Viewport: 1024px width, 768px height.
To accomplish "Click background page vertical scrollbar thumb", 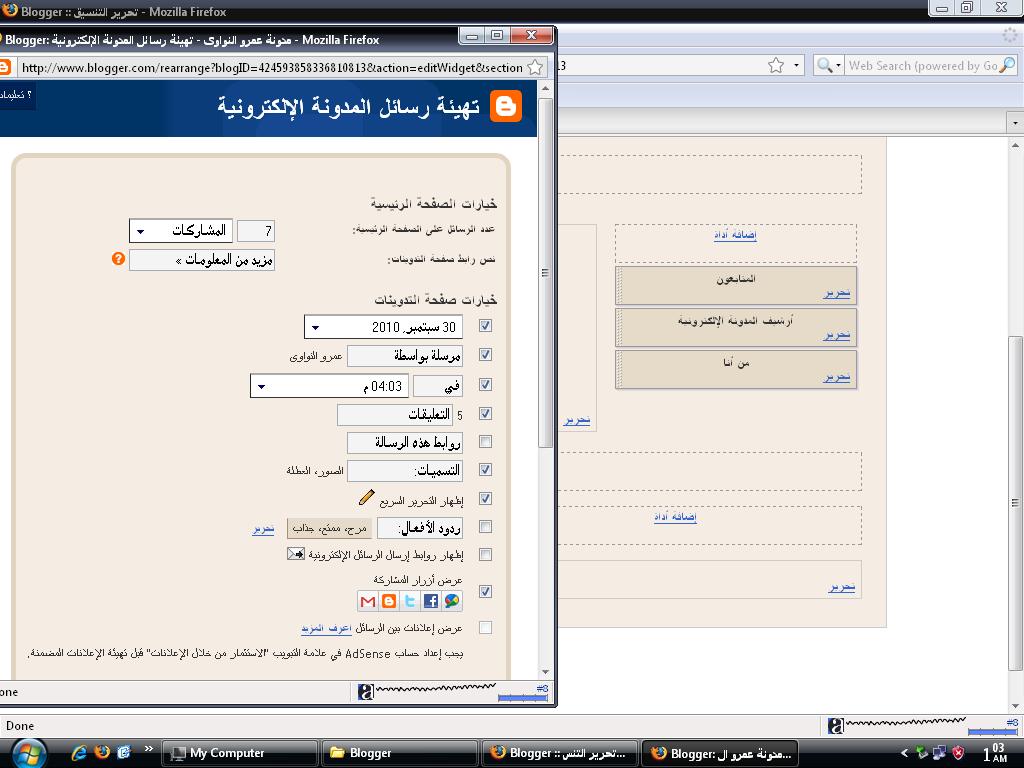I will point(1016,503).
